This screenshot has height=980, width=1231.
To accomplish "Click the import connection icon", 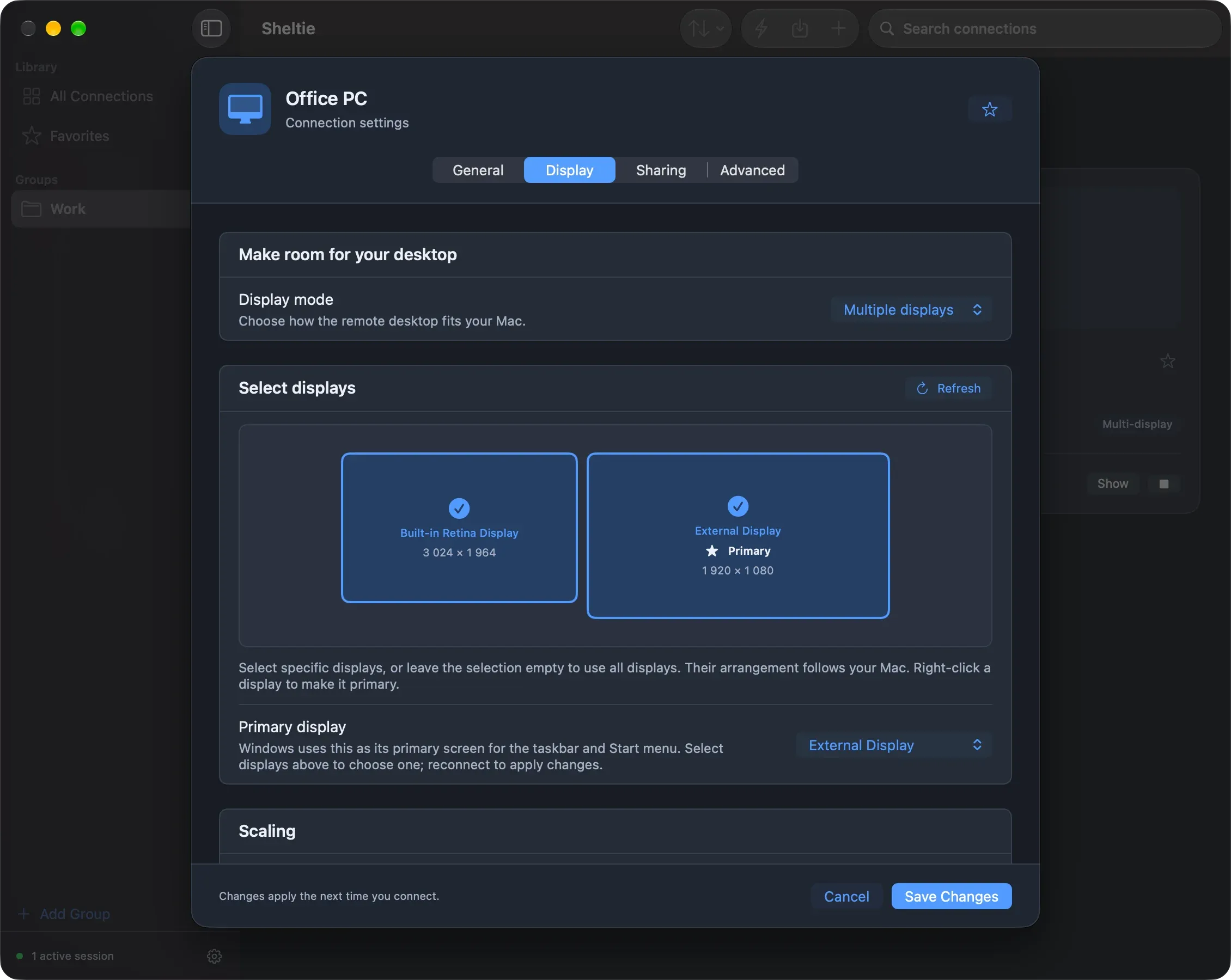I will 800,28.
